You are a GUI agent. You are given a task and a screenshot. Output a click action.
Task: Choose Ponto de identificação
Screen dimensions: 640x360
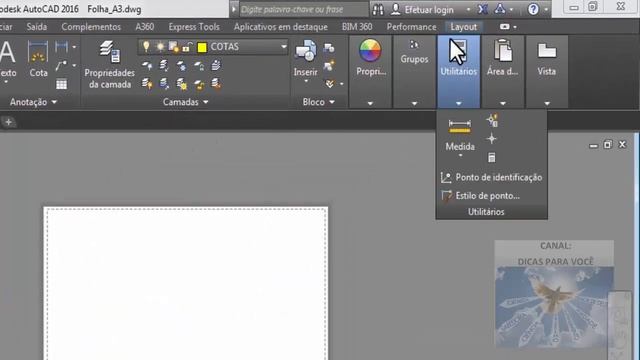click(491, 178)
